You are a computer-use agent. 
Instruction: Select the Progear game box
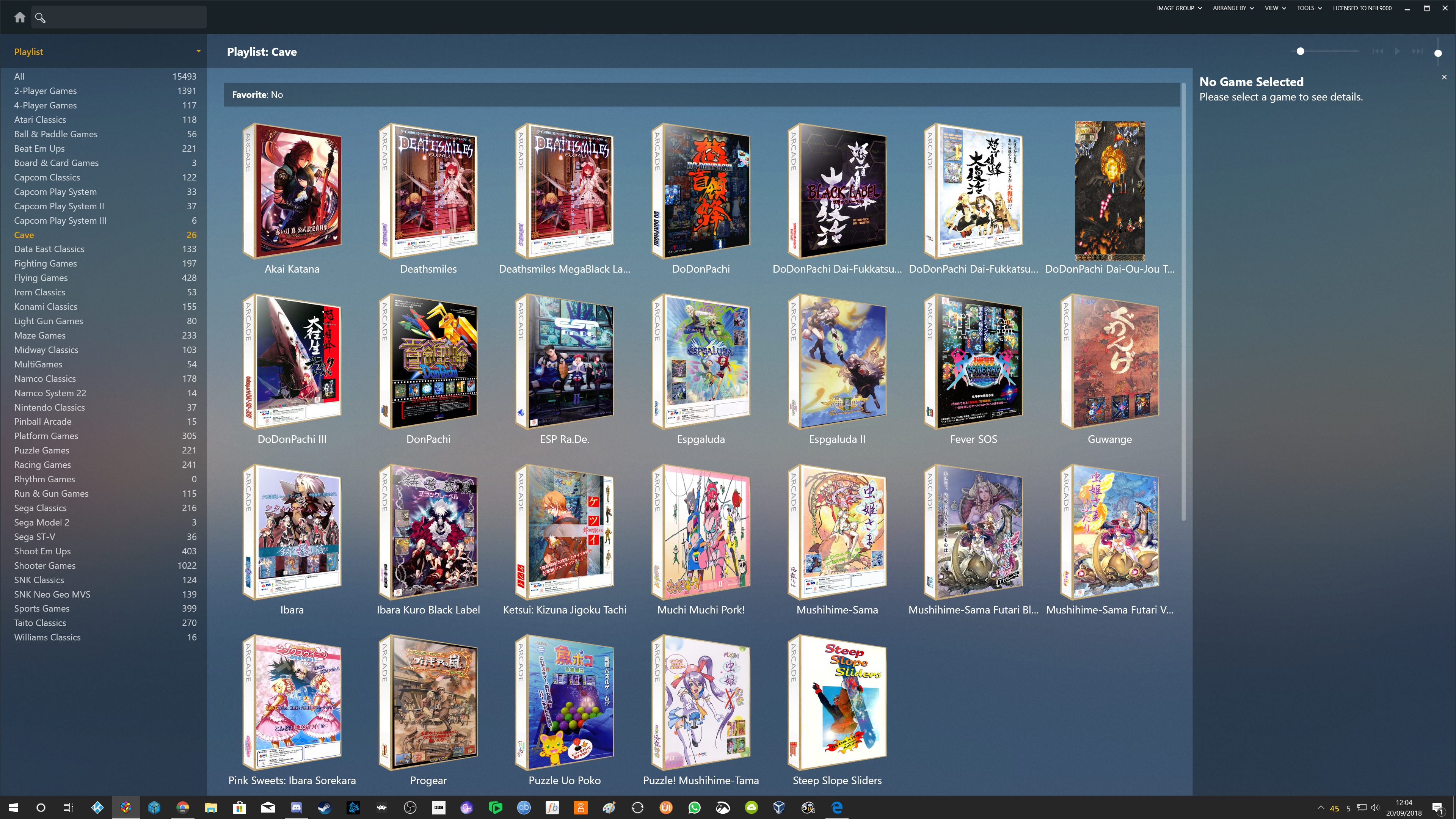click(428, 703)
